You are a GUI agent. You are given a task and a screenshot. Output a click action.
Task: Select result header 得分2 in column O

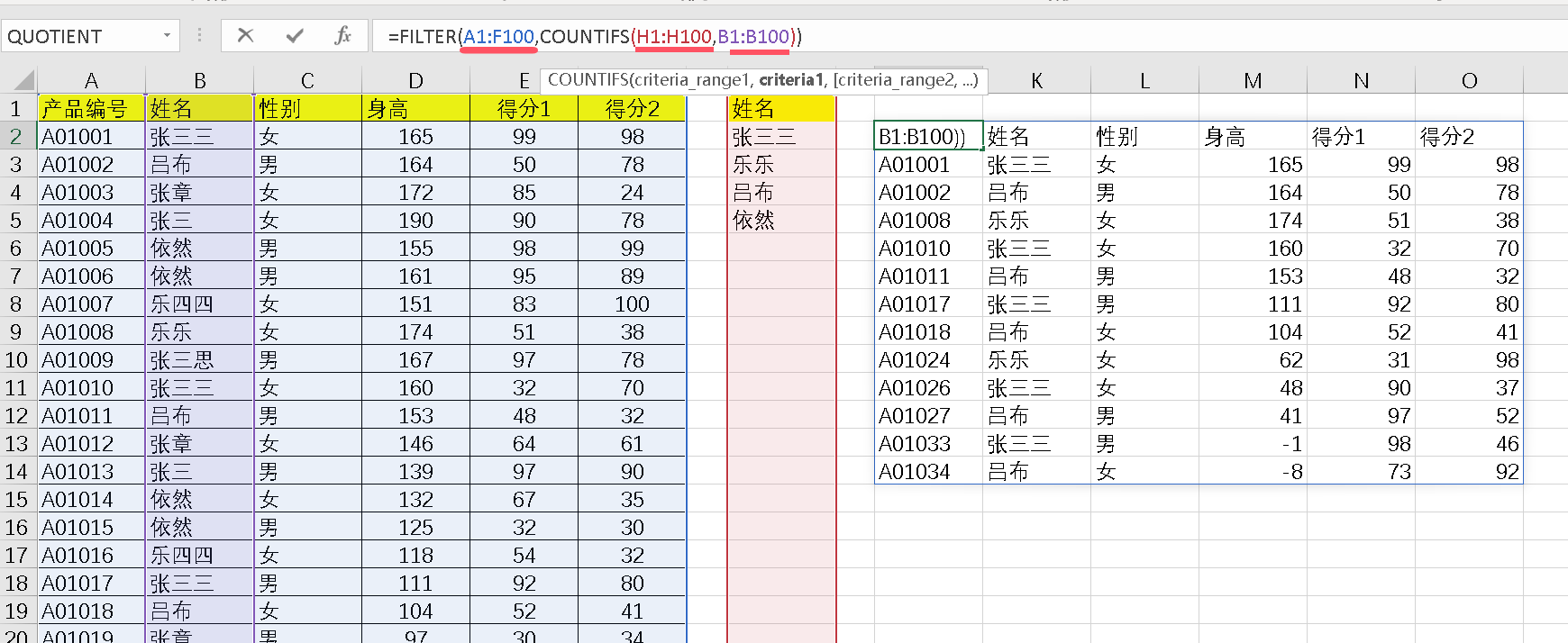point(1469,136)
